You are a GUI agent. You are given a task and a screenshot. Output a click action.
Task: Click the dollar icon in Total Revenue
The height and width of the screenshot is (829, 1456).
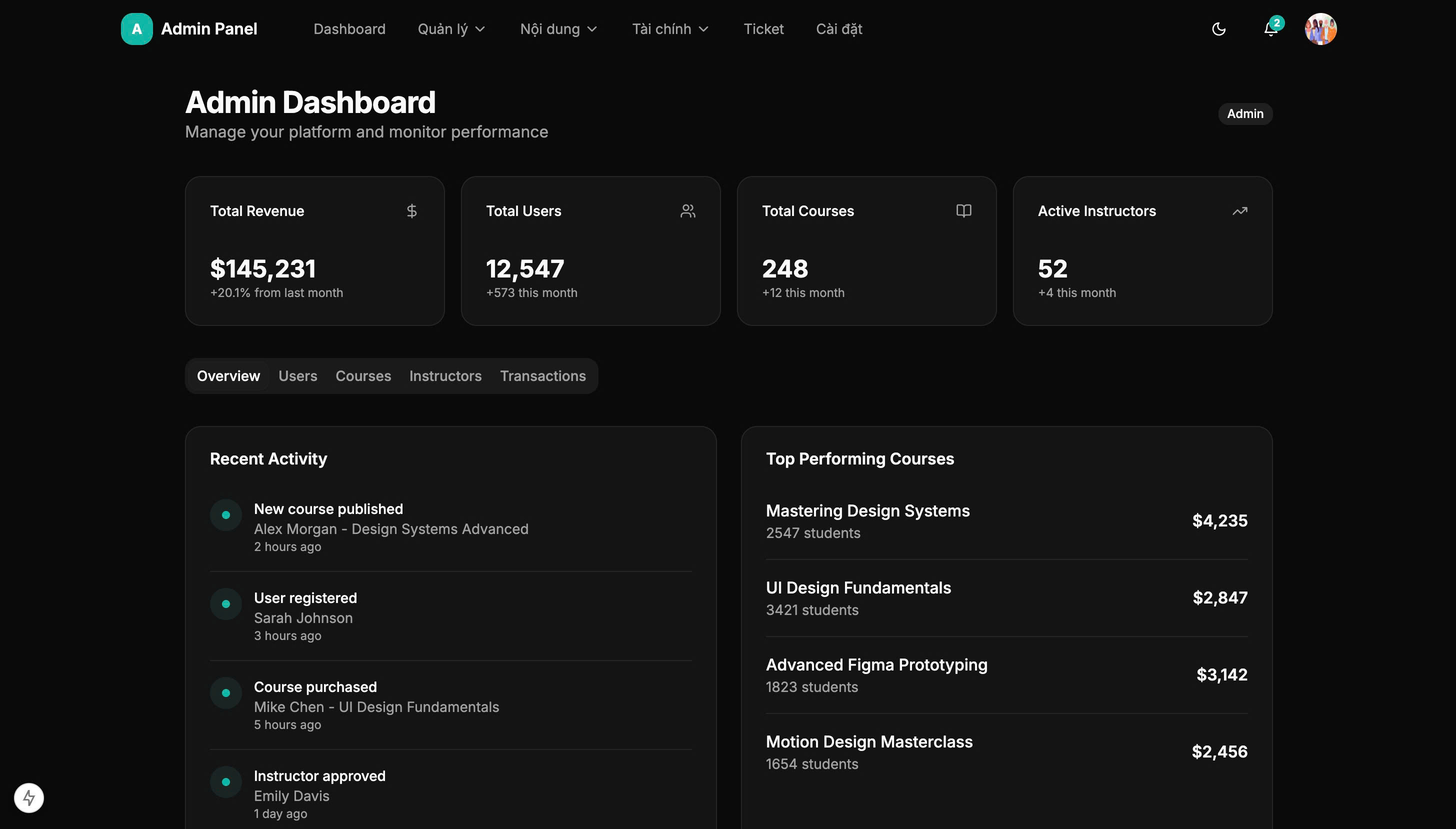(x=411, y=211)
